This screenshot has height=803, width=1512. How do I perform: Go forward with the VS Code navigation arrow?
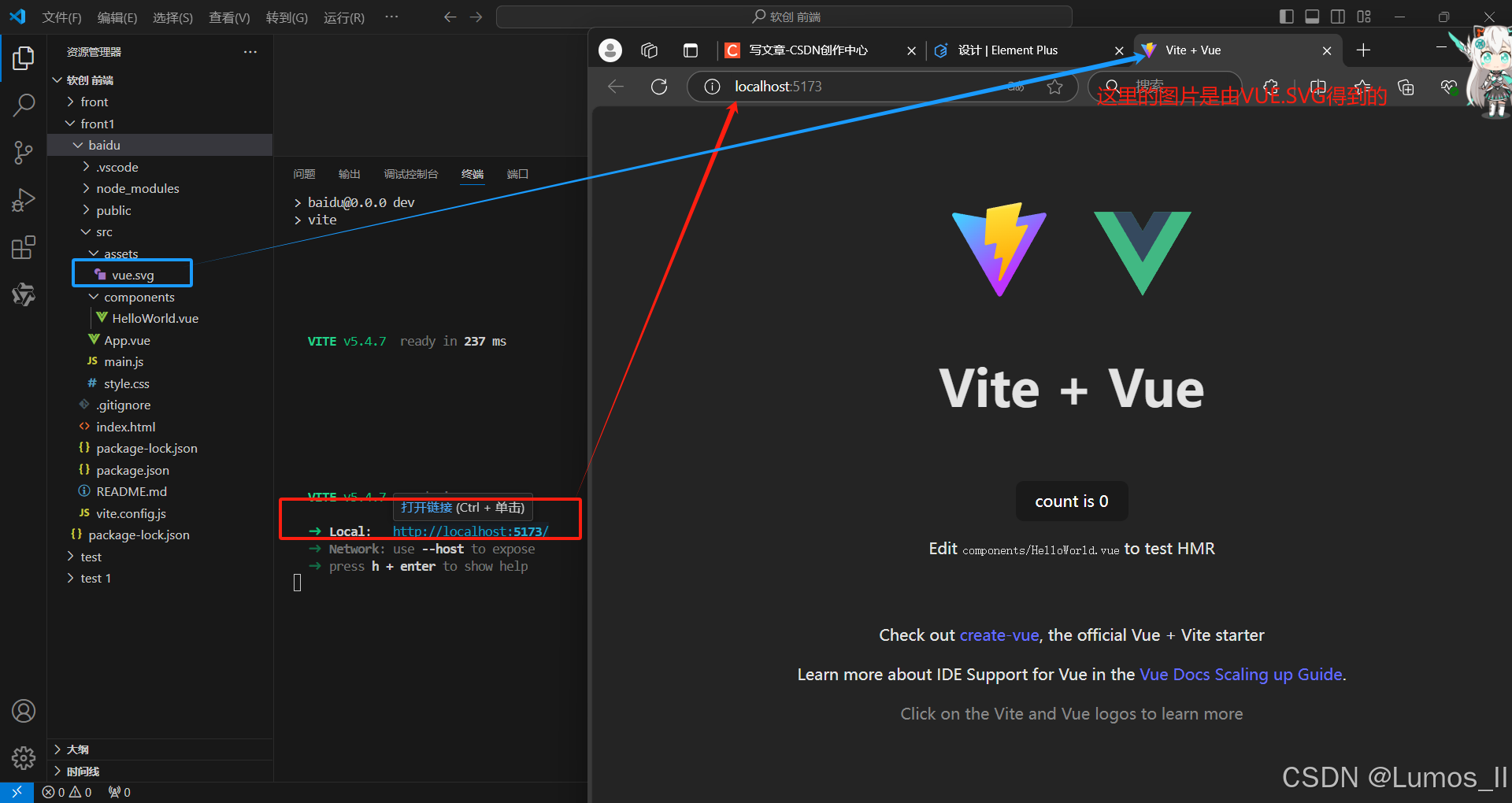point(476,17)
